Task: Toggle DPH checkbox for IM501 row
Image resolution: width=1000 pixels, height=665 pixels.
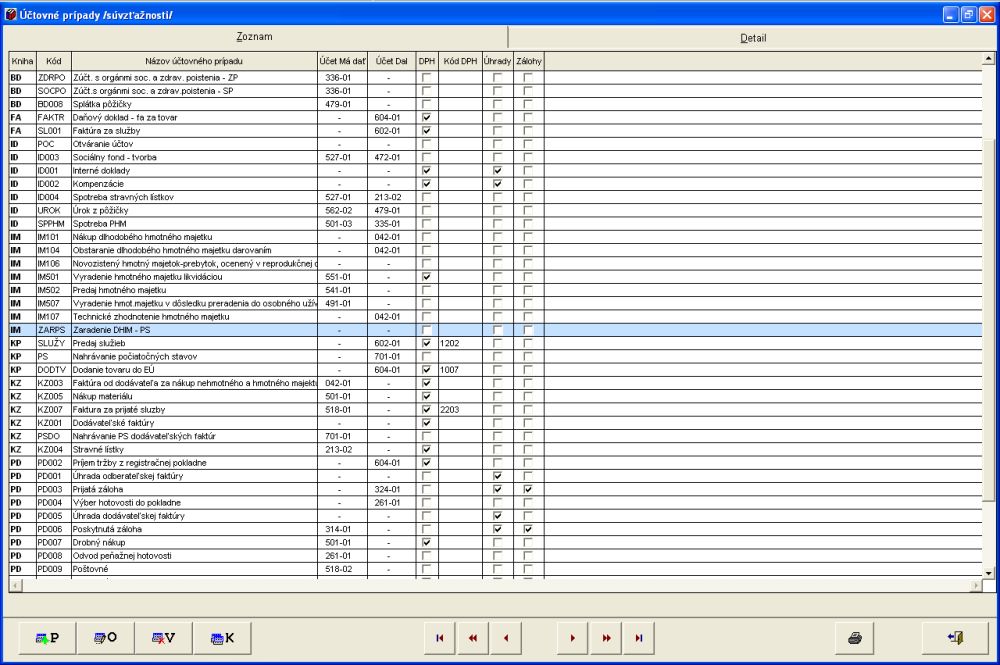Action: pos(427,277)
